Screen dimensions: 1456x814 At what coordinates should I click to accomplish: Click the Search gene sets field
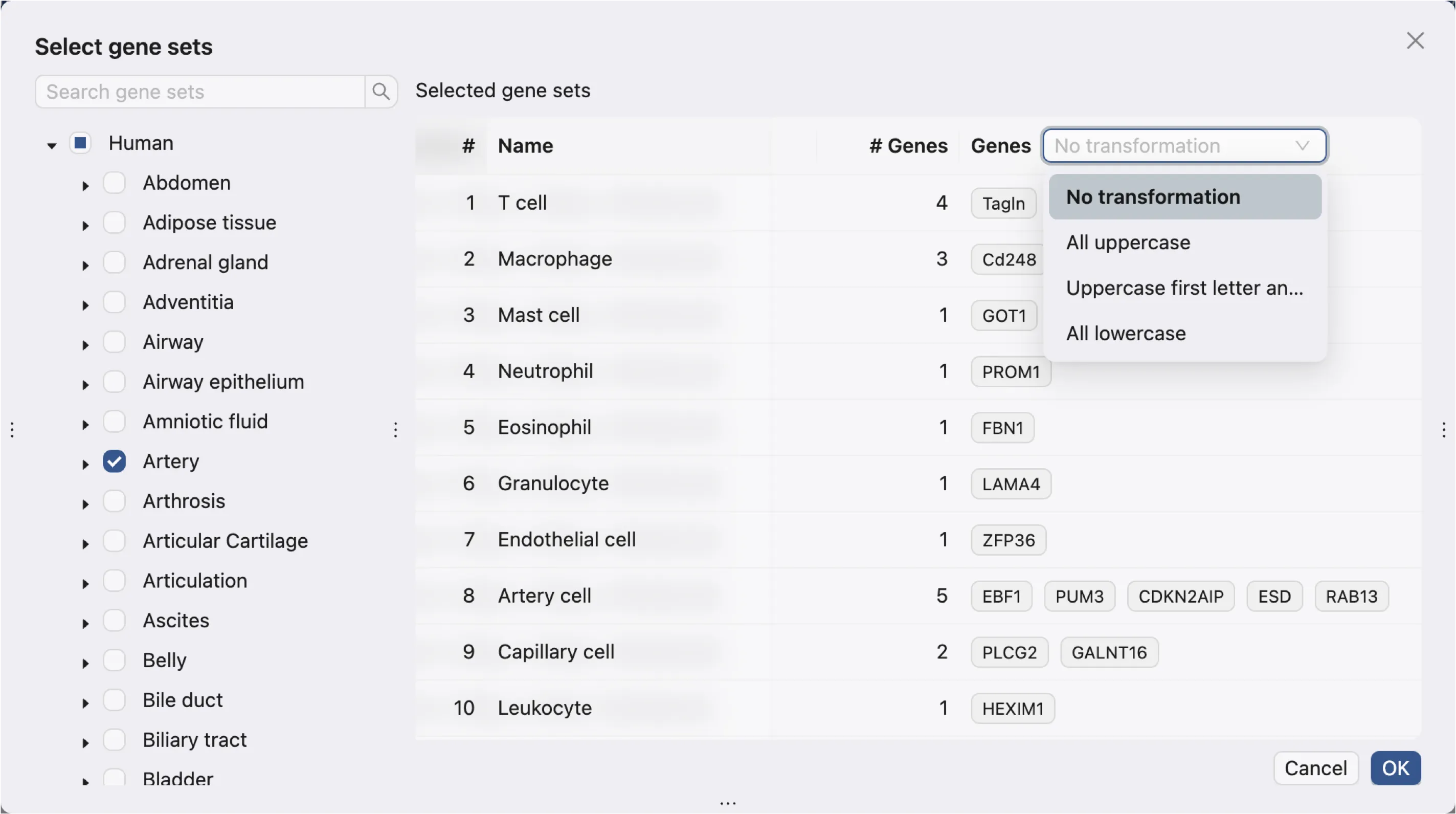coord(199,92)
